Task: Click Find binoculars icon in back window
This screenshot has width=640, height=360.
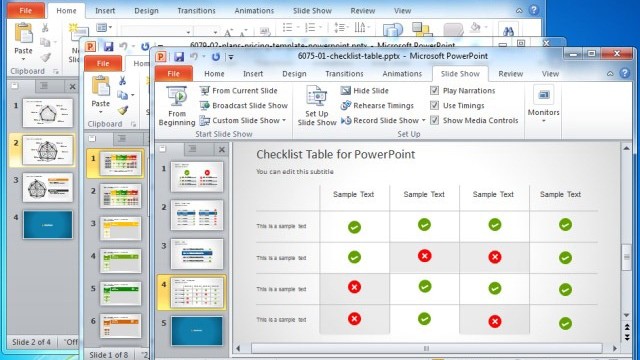Action: pos(508,31)
